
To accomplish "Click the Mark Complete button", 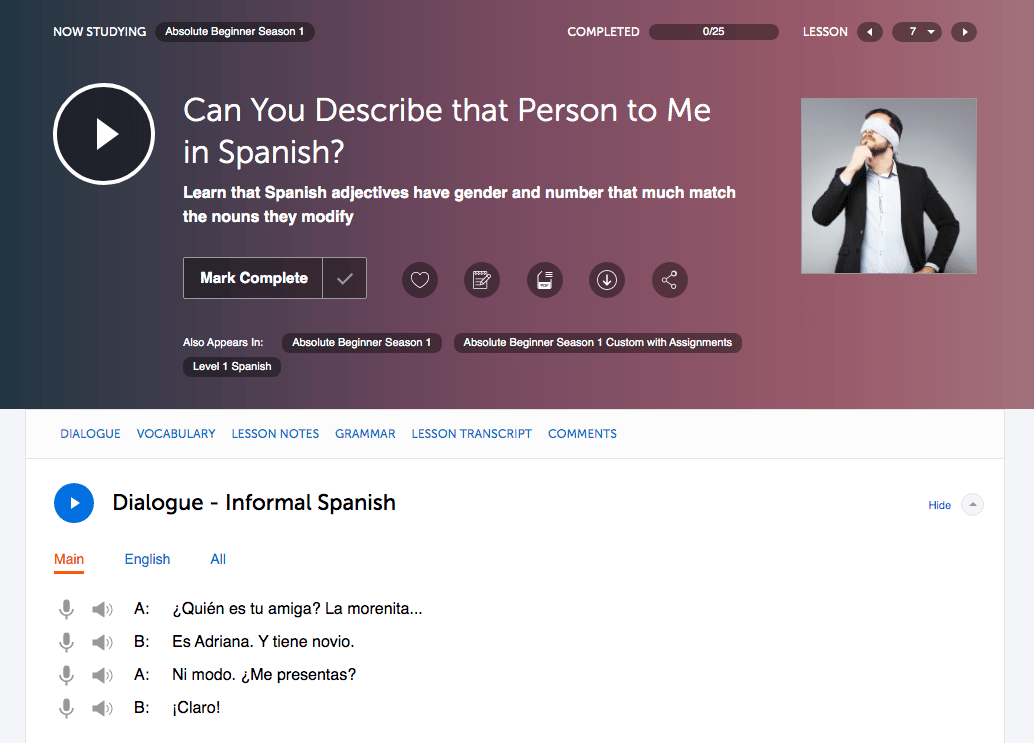I will 254,279.
